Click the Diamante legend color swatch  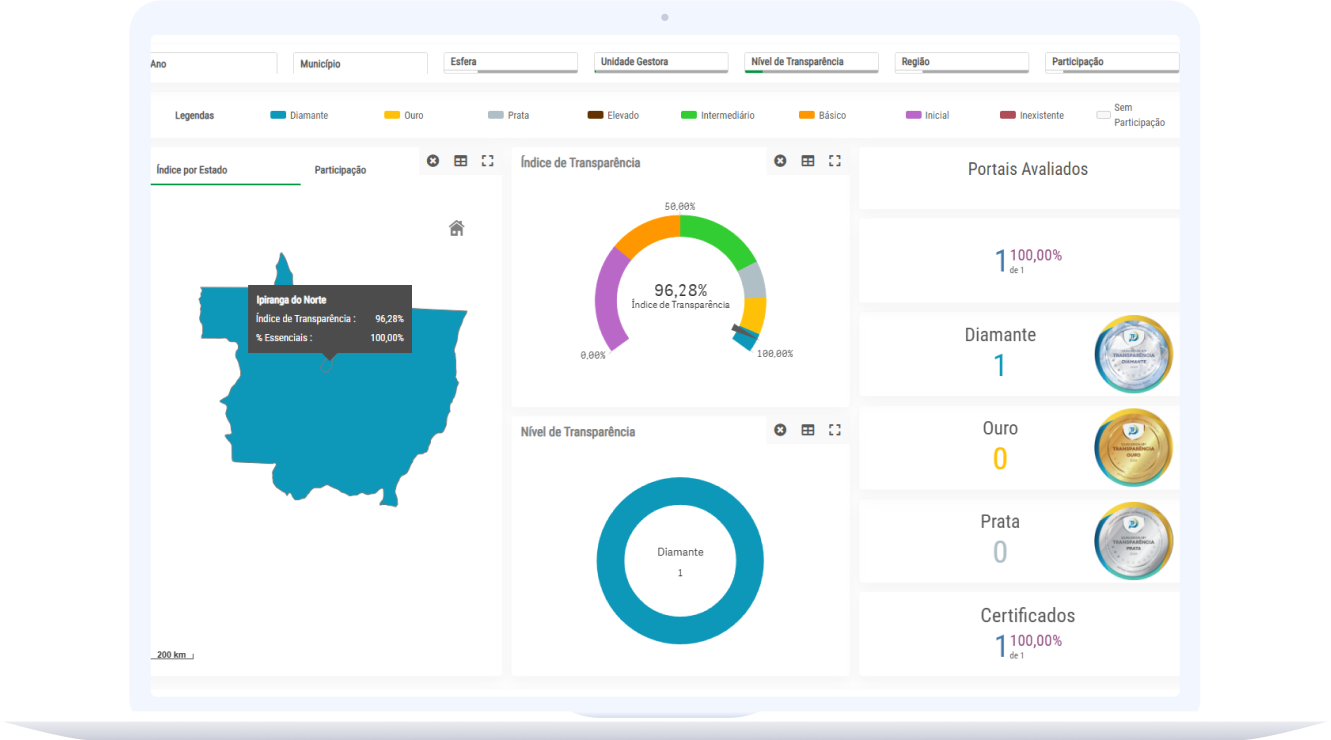pos(278,115)
